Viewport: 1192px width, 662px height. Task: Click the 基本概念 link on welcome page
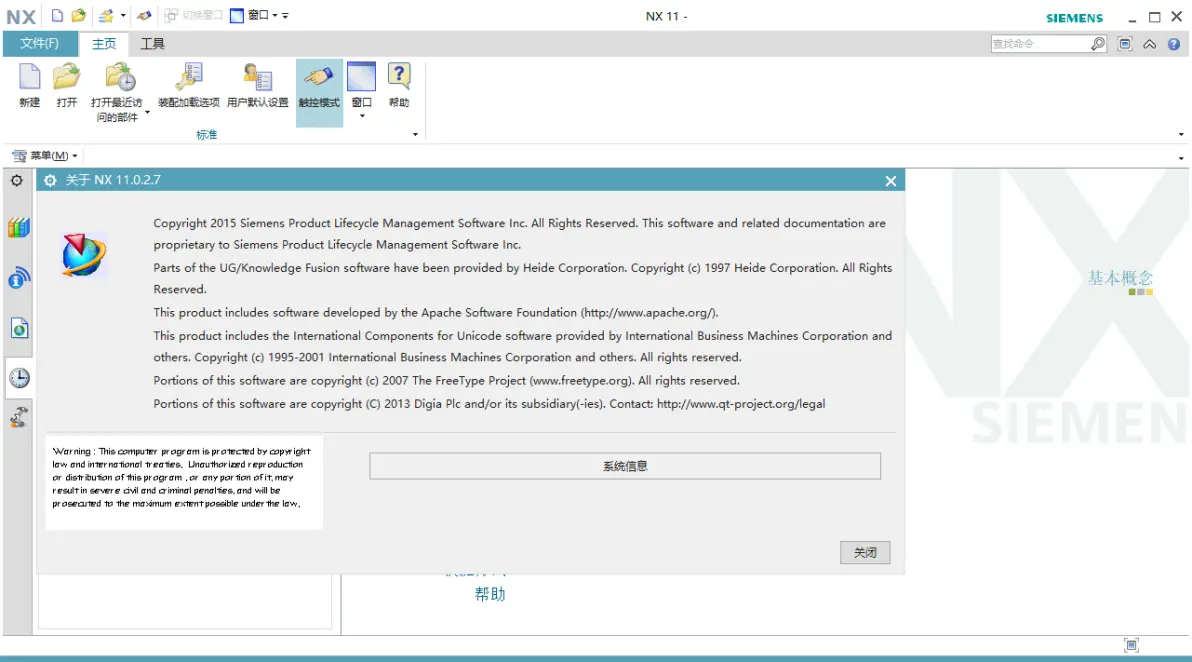(x=1121, y=278)
